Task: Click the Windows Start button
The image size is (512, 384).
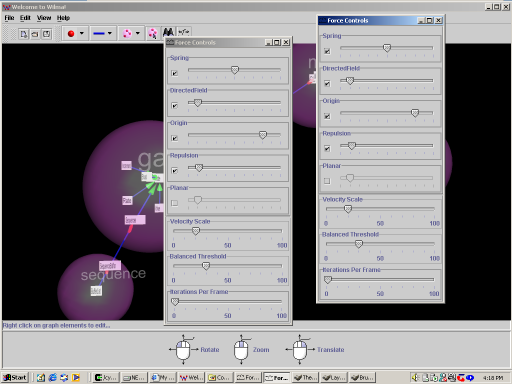Action: (x=15, y=377)
